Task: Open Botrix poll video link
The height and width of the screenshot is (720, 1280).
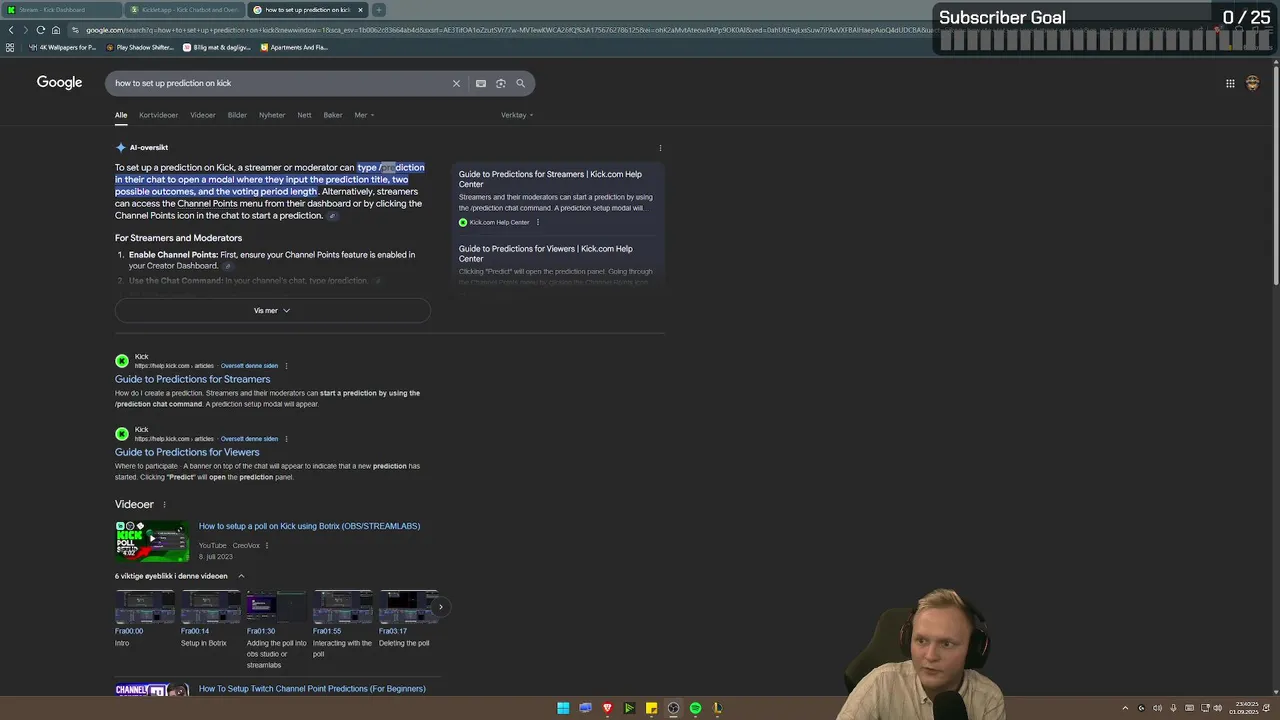Action: pos(309,526)
